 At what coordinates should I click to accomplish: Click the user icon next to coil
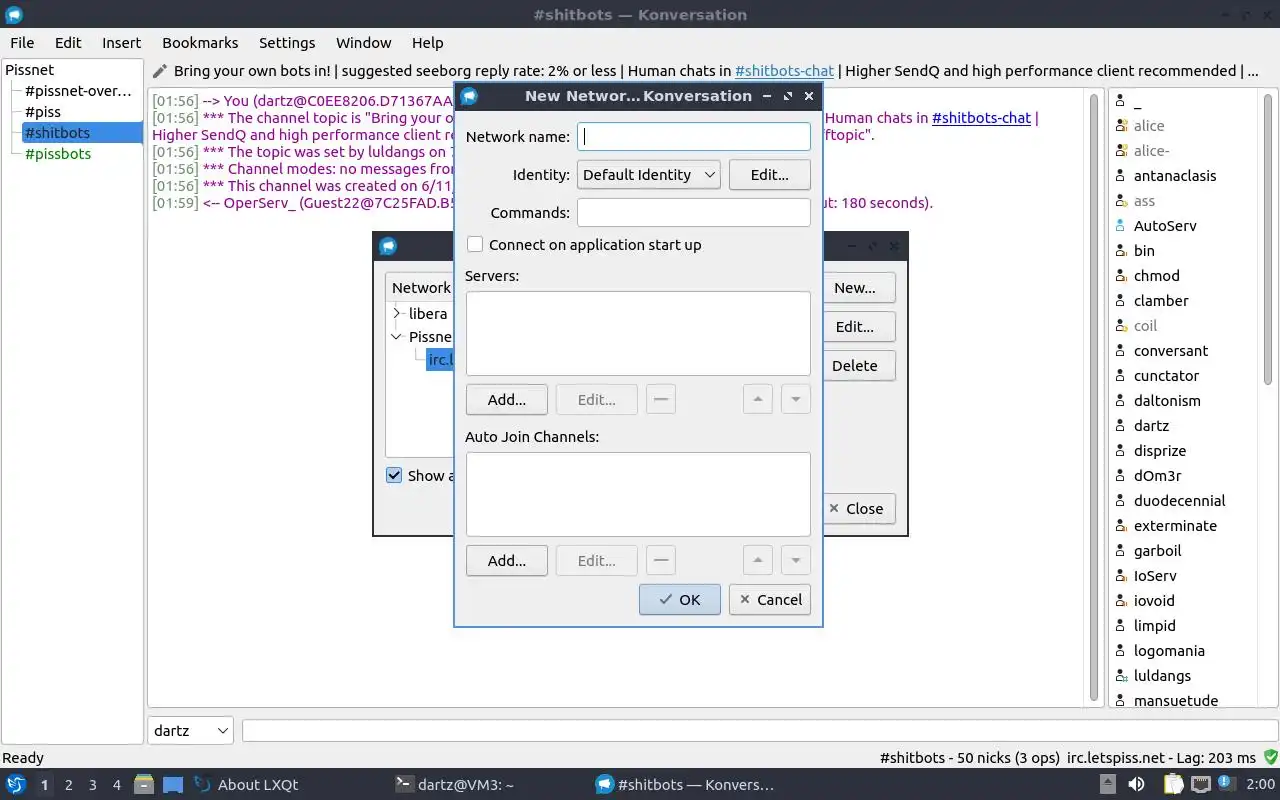[x=1121, y=326]
